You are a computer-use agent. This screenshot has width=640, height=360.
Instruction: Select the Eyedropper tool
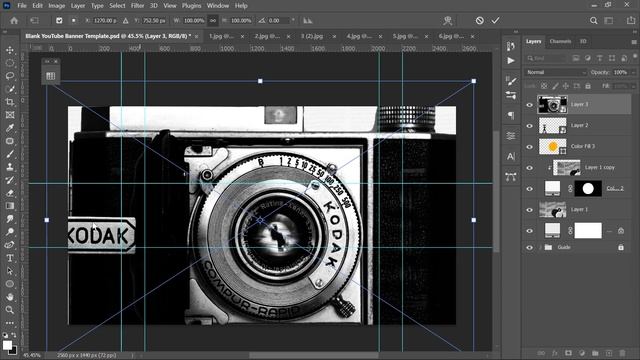pos(10,128)
